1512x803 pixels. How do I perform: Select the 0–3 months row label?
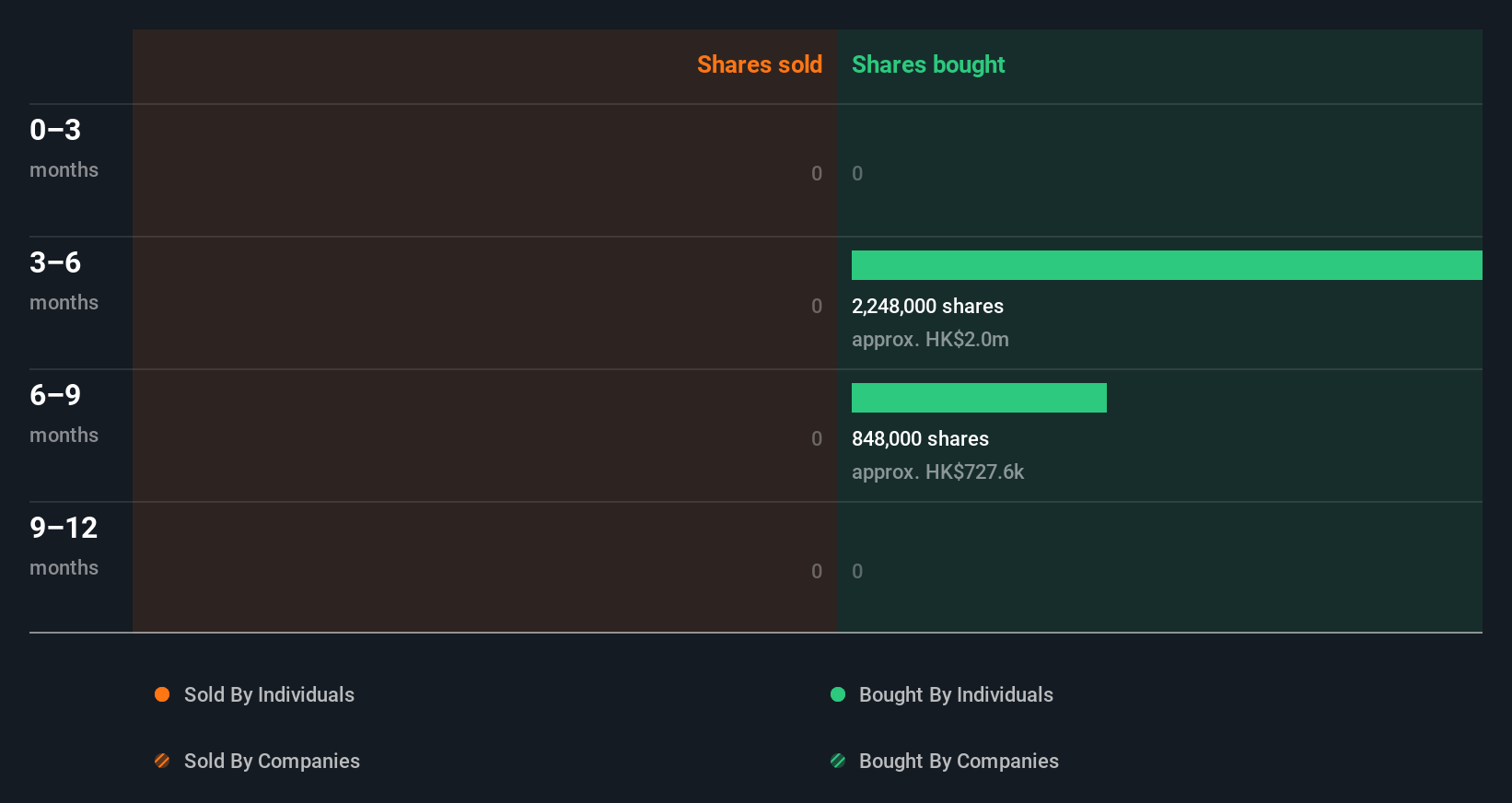[x=64, y=147]
